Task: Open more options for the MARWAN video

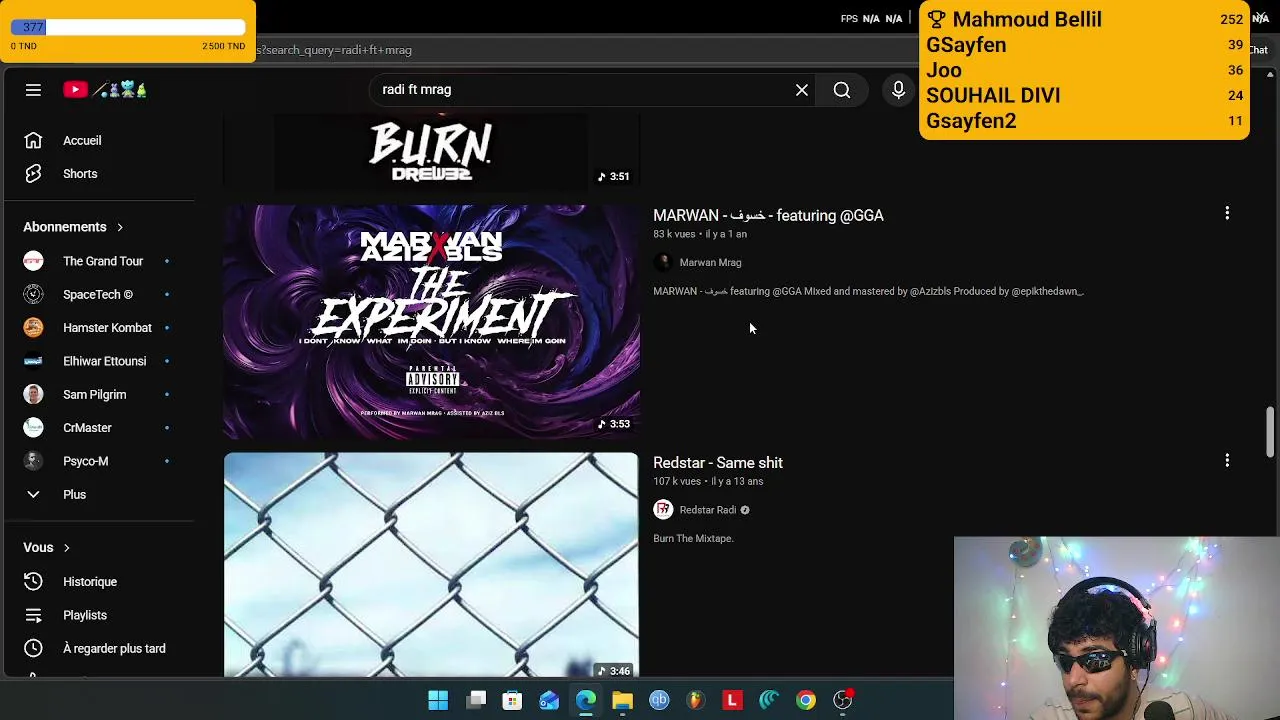Action: 1227,213
